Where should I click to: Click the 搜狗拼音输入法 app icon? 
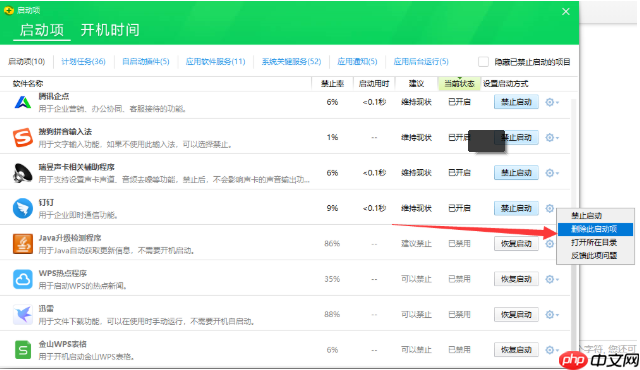point(23,137)
